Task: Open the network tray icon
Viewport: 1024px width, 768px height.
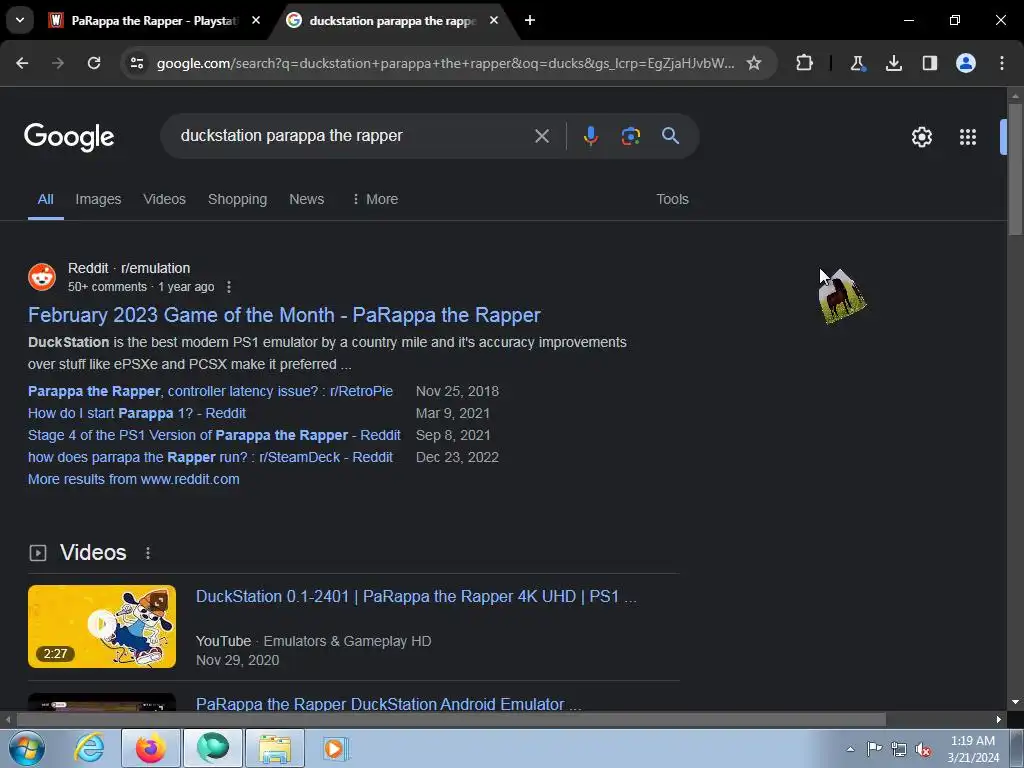Action: click(x=899, y=749)
